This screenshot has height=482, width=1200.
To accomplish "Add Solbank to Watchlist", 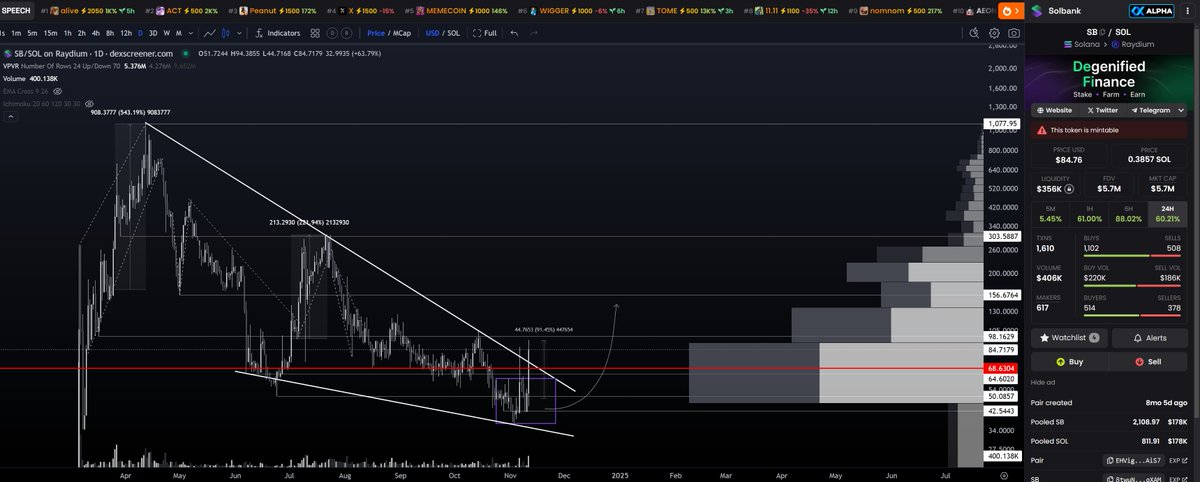I will [1069, 338].
